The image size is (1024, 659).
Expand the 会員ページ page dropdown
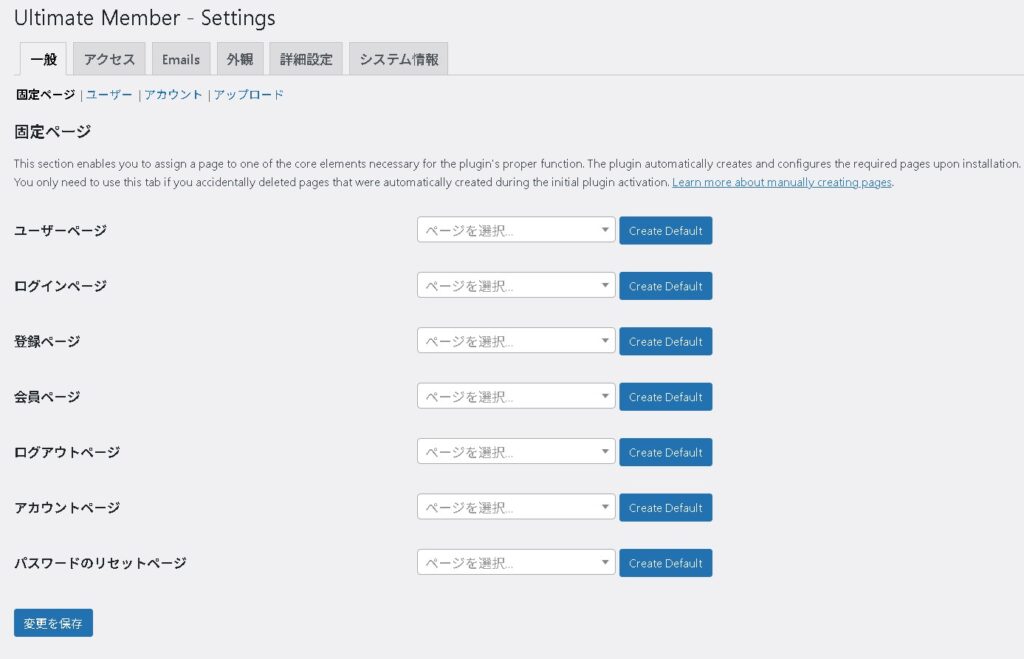(516, 397)
